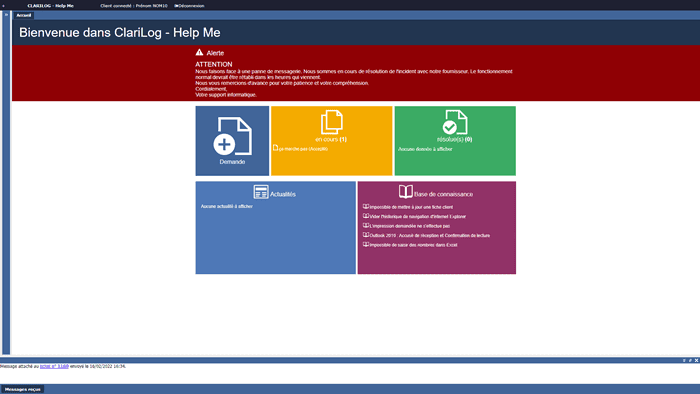The height and width of the screenshot is (394, 700).
Task: Open article 'Impossible de saisir des nombres dans Excel'
Action: pos(413,245)
